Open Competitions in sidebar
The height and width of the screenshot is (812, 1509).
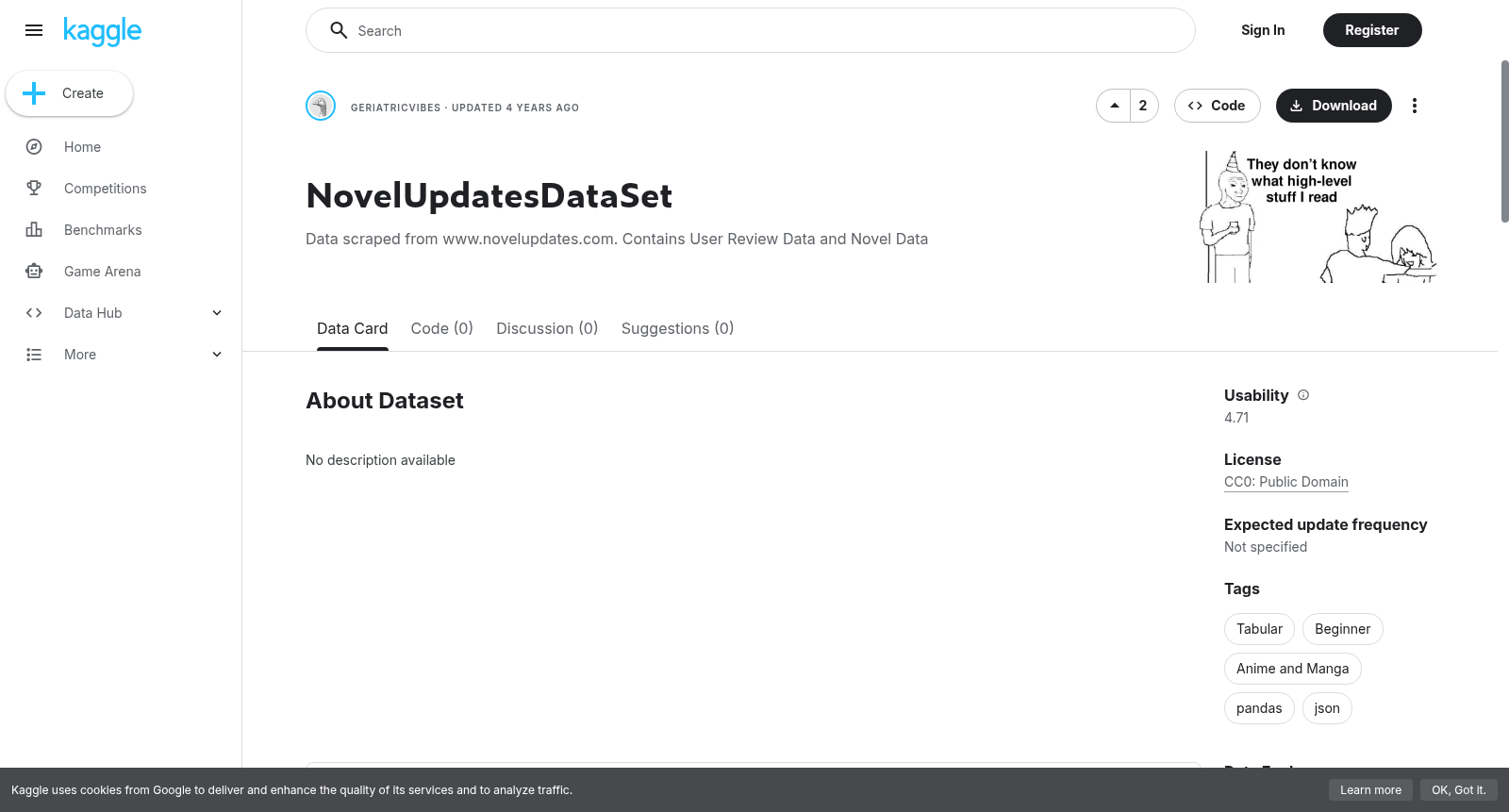click(x=106, y=189)
